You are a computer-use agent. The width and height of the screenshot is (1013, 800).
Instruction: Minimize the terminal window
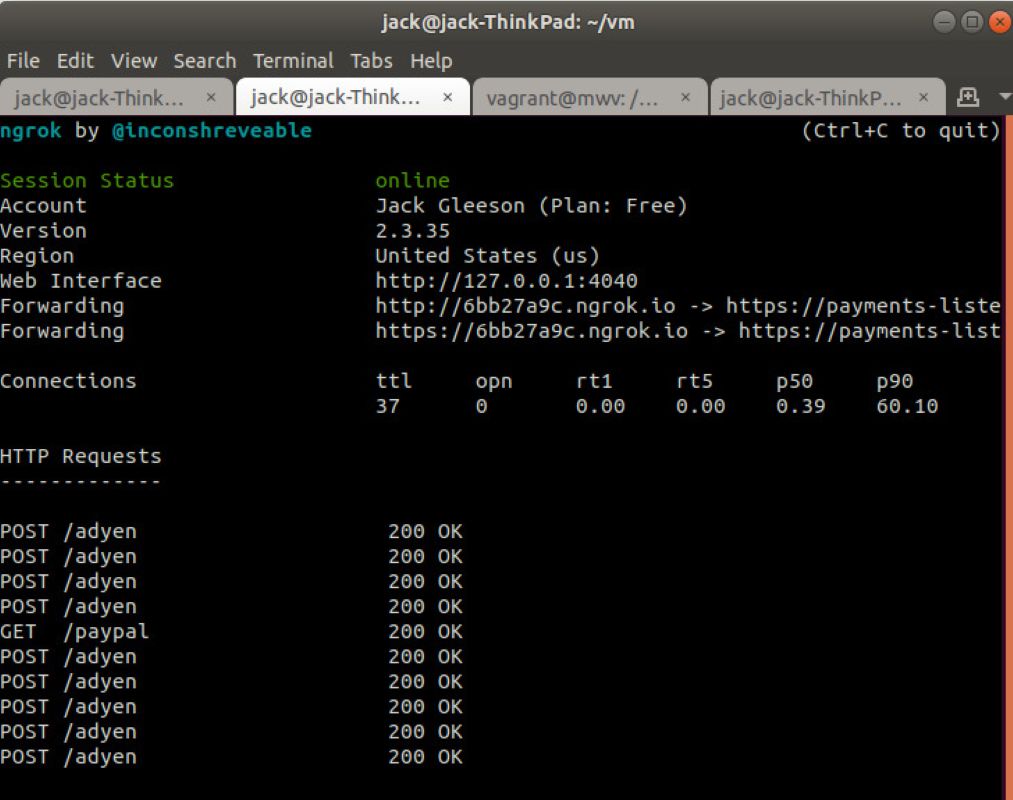pyautogui.click(x=944, y=21)
